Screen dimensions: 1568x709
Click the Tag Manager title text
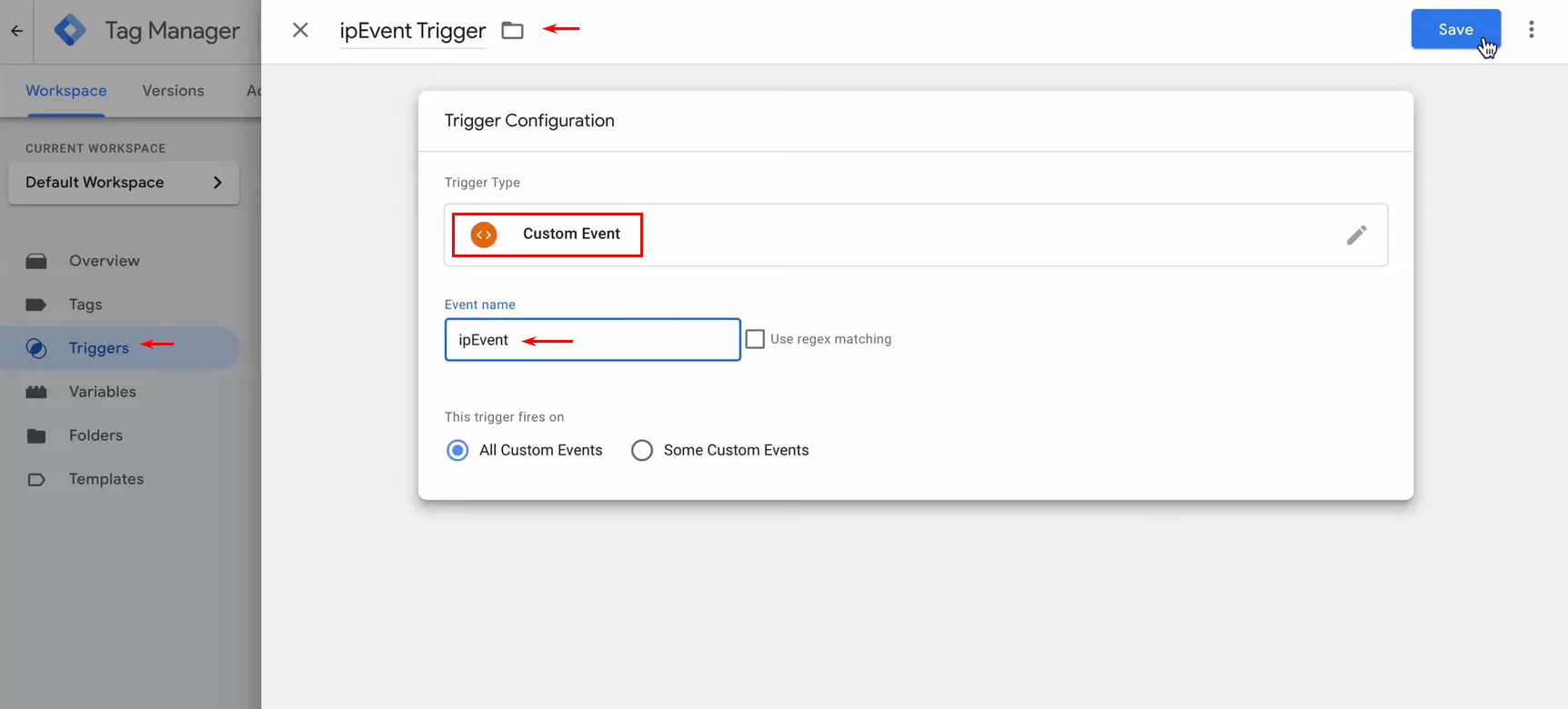pos(173,31)
